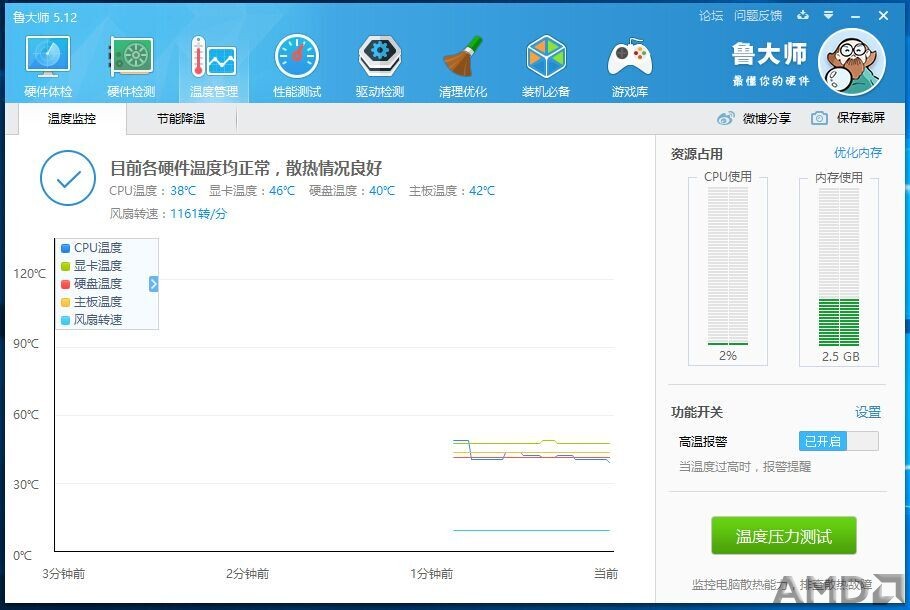This screenshot has height=610, width=910.
Task: Open 清理优化 cleanup broom icon
Action: [463, 57]
